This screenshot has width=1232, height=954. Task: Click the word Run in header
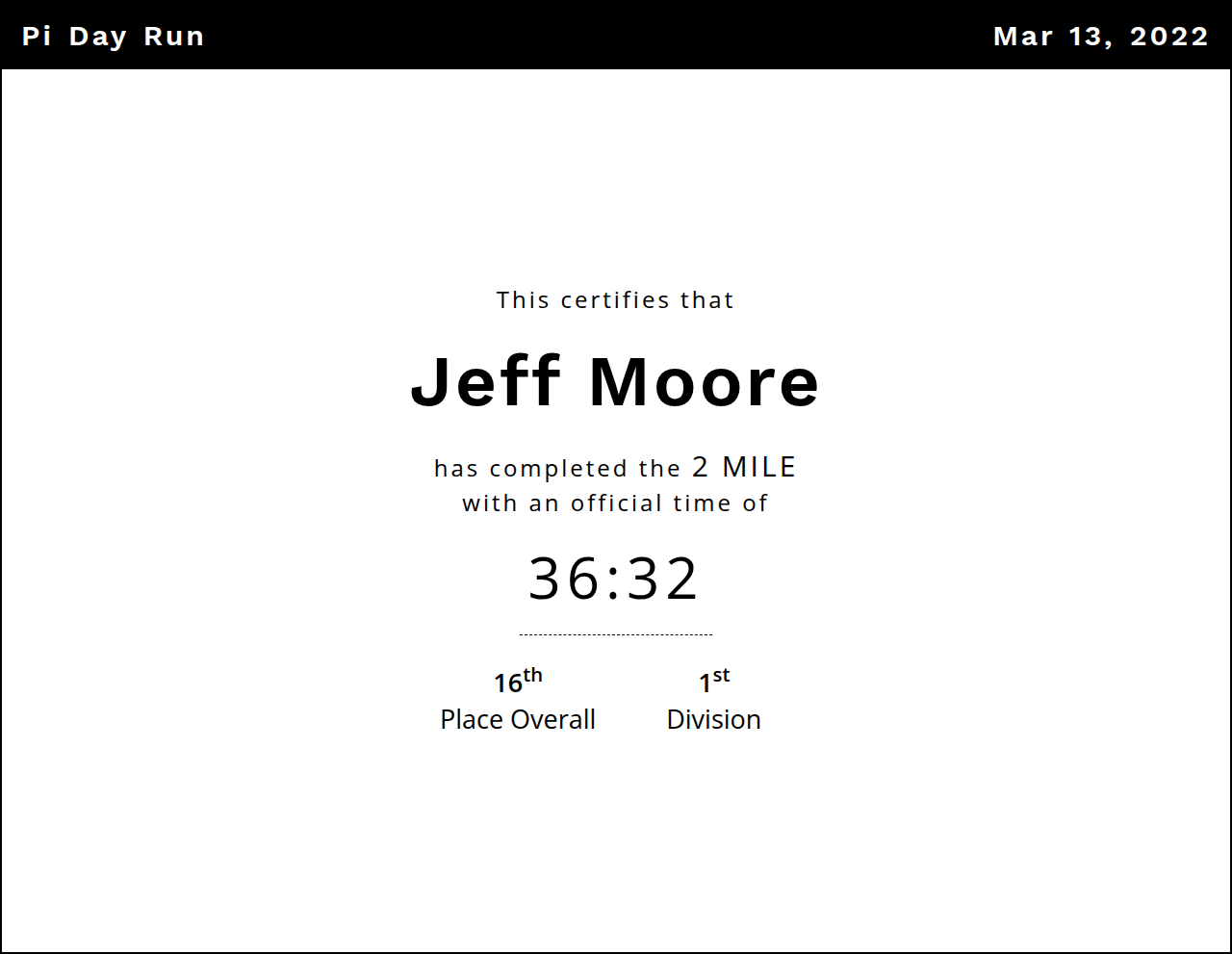174,37
